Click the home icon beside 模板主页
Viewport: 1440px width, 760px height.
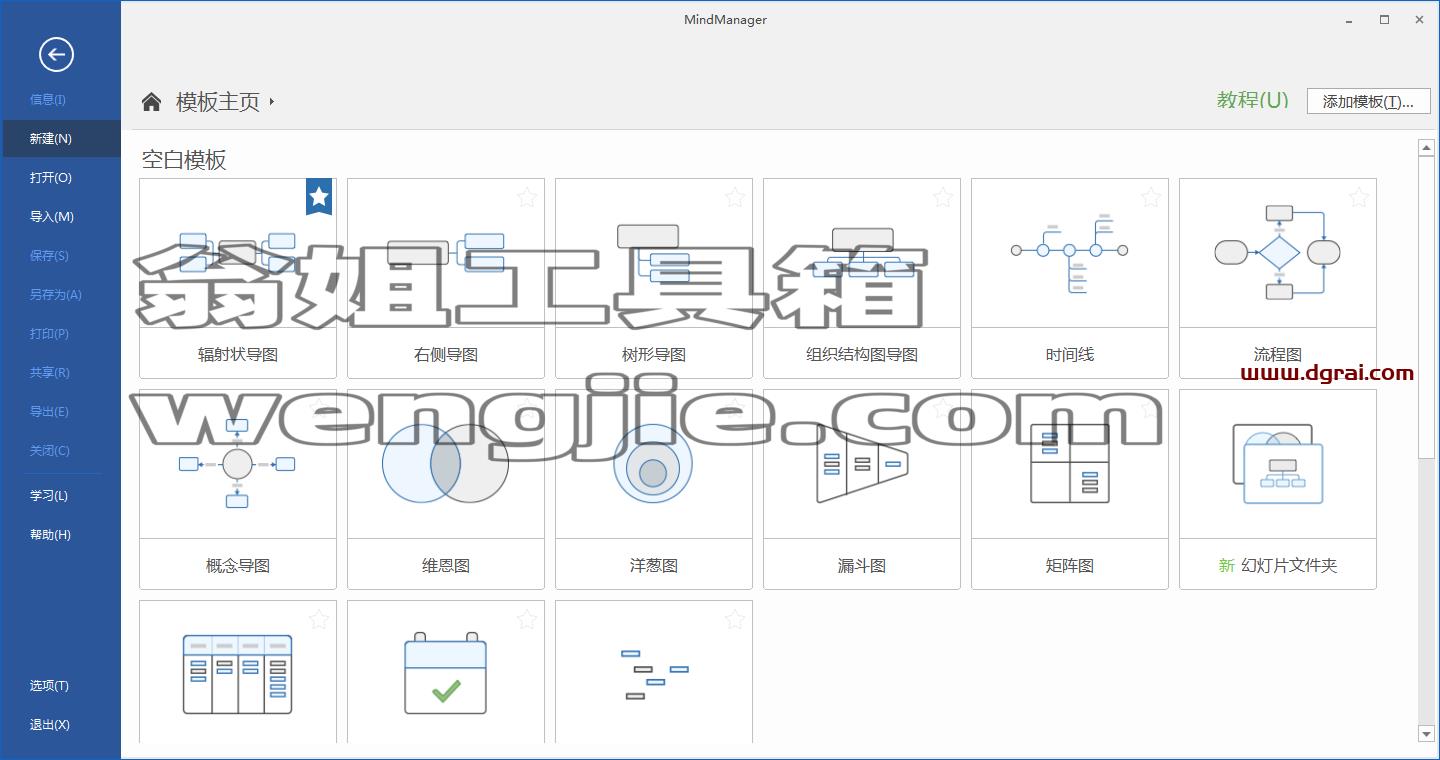151,101
